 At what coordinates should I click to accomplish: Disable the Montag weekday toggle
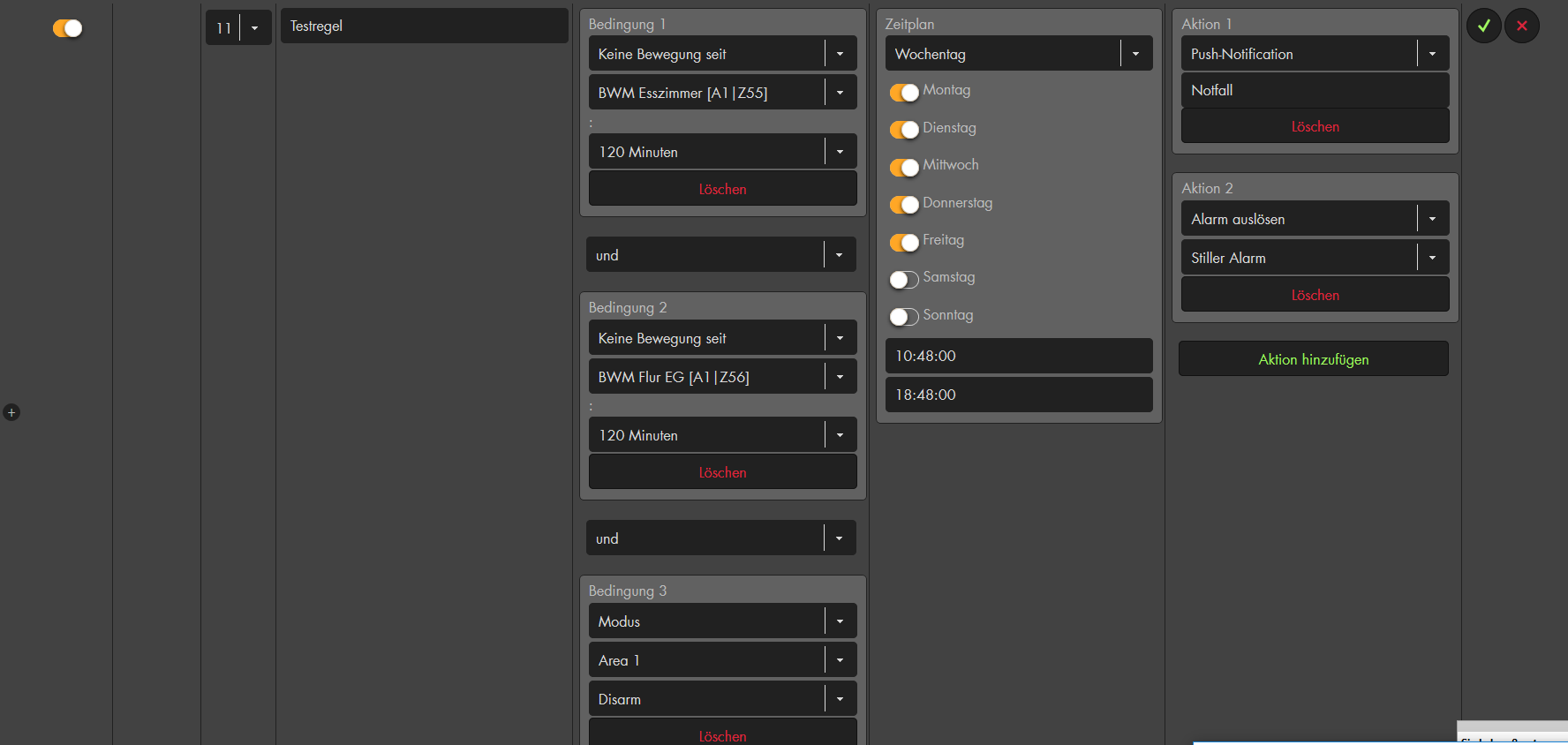click(904, 92)
